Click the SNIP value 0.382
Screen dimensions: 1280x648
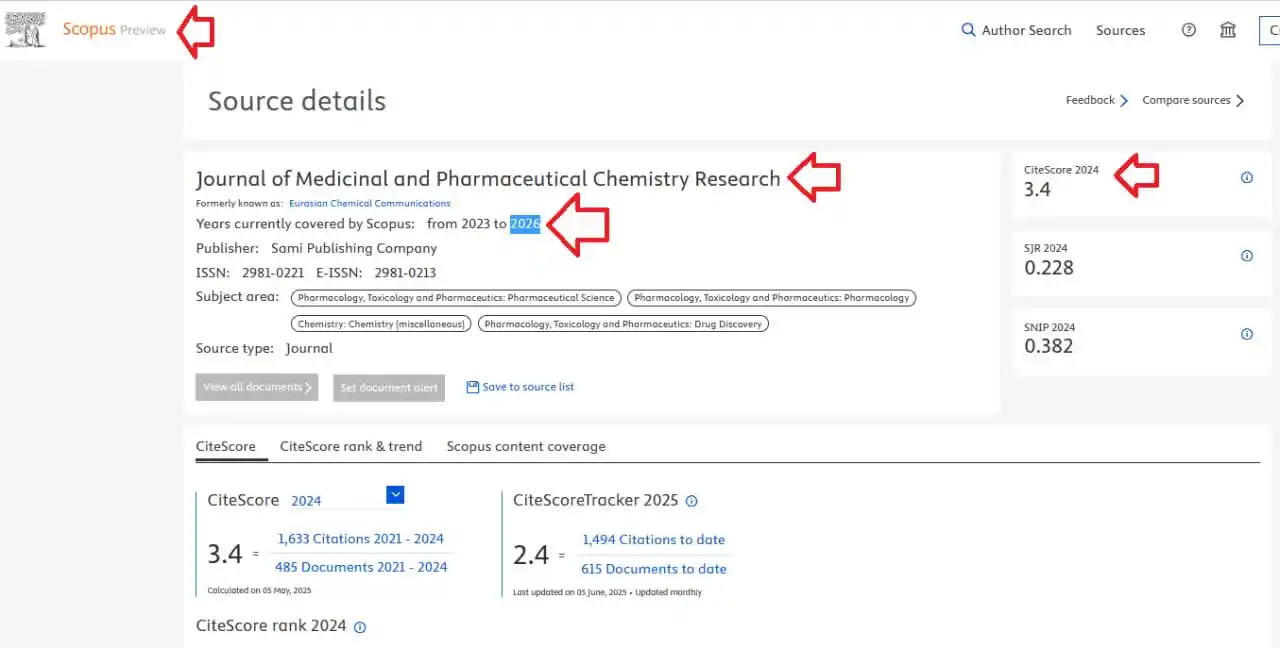click(1049, 347)
